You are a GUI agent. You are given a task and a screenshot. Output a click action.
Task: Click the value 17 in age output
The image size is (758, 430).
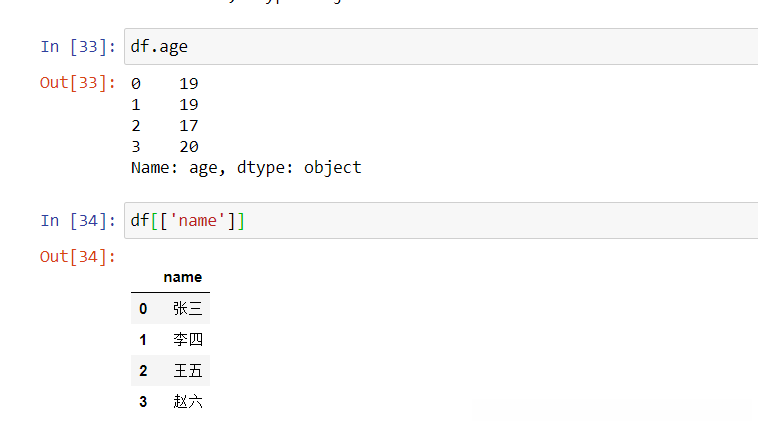pyautogui.click(x=189, y=125)
